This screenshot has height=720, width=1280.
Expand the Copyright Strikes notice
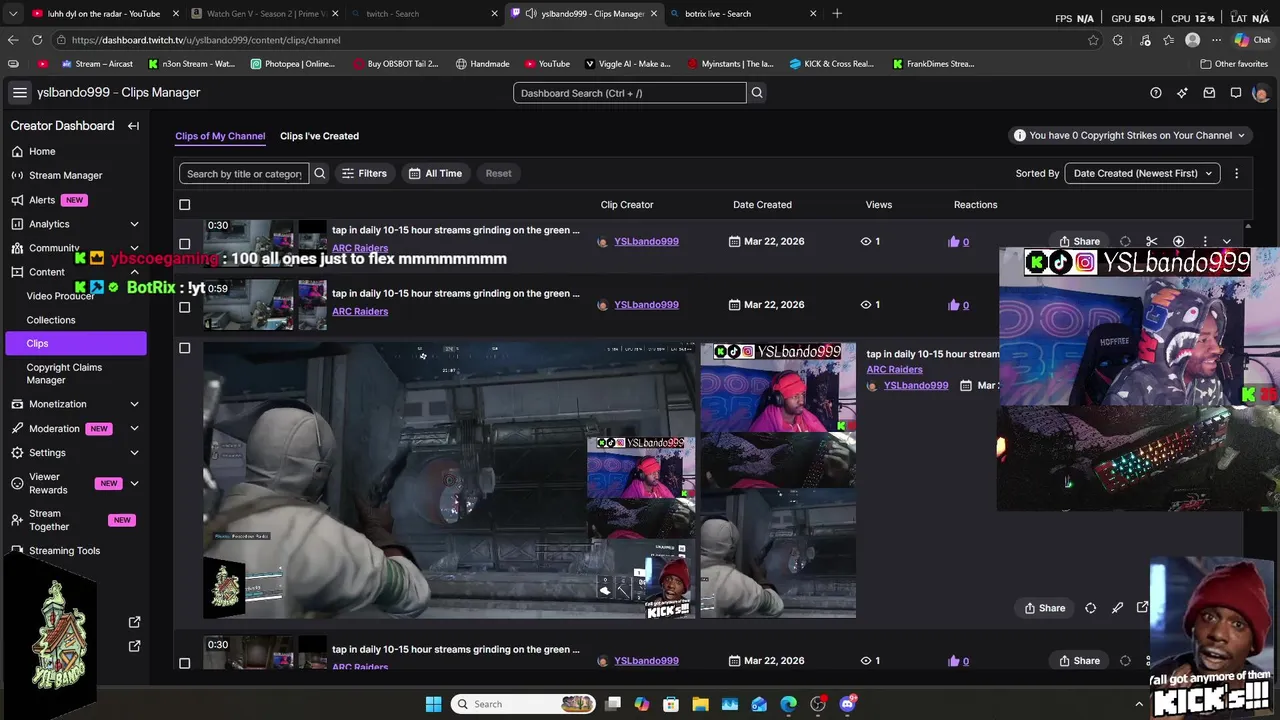(x=1130, y=135)
